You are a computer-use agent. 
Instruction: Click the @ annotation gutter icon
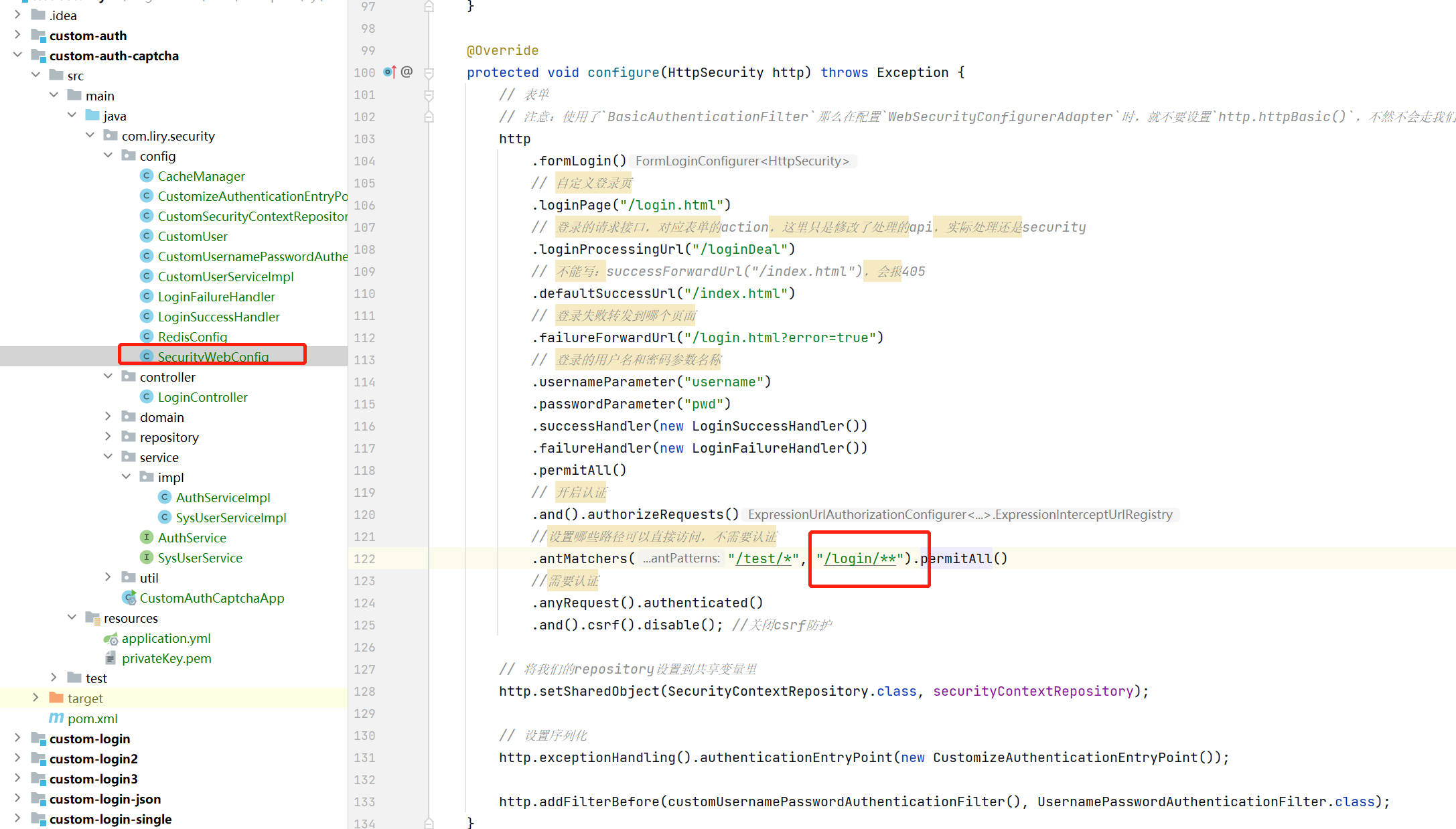tap(407, 72)
